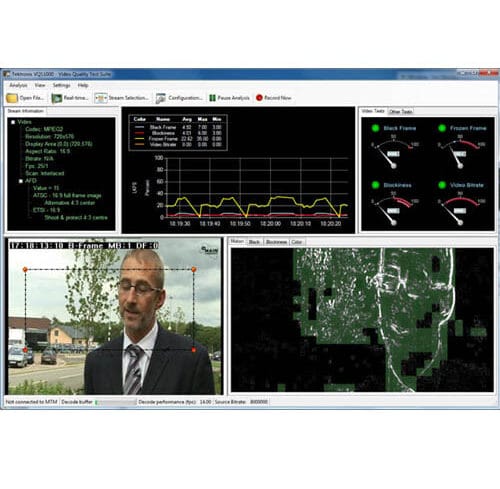Click the Black Frame green status indicator
The width and height of the screenshot is (500, 489).
(x=375, y=128)
